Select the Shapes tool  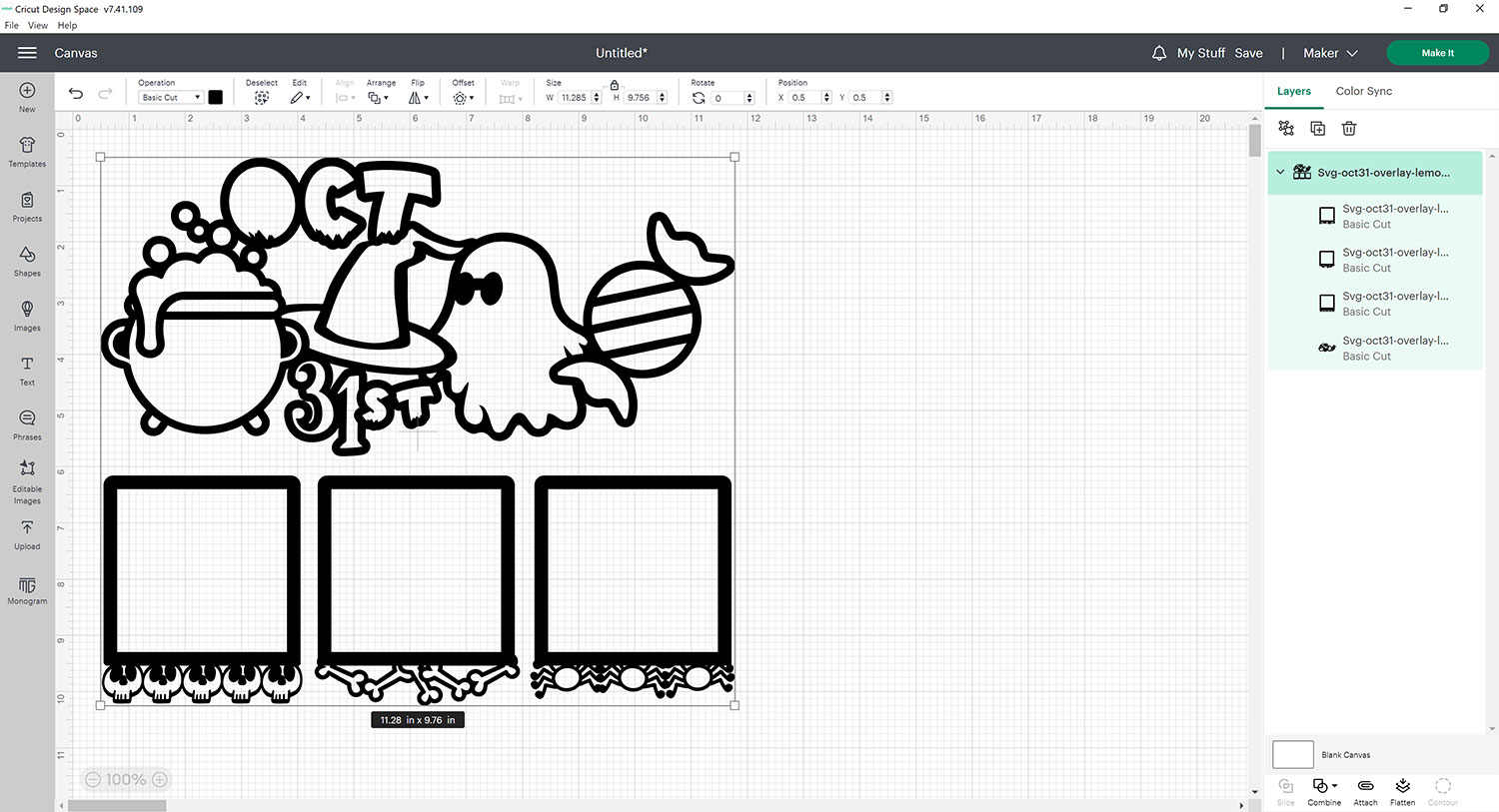tap(27, 261)
